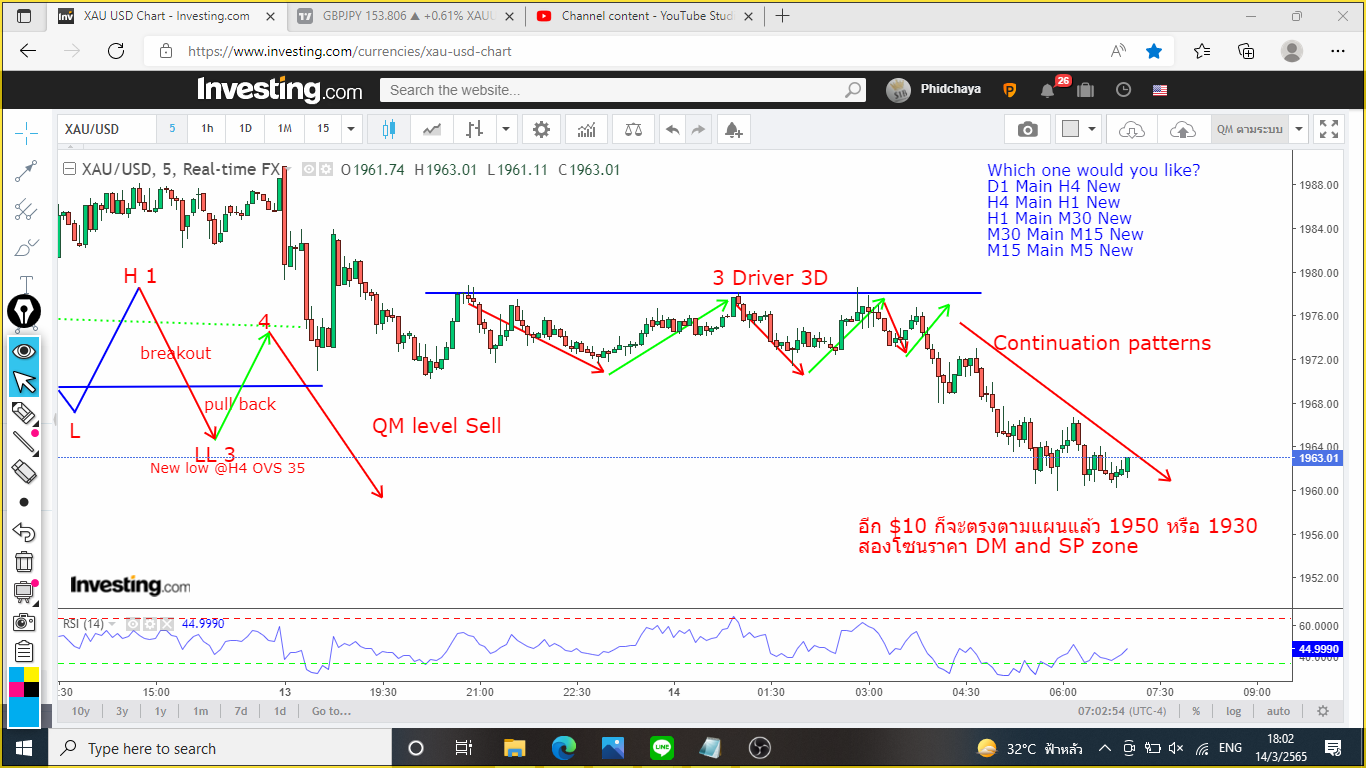Select the 15 minute timeframe

323,129
